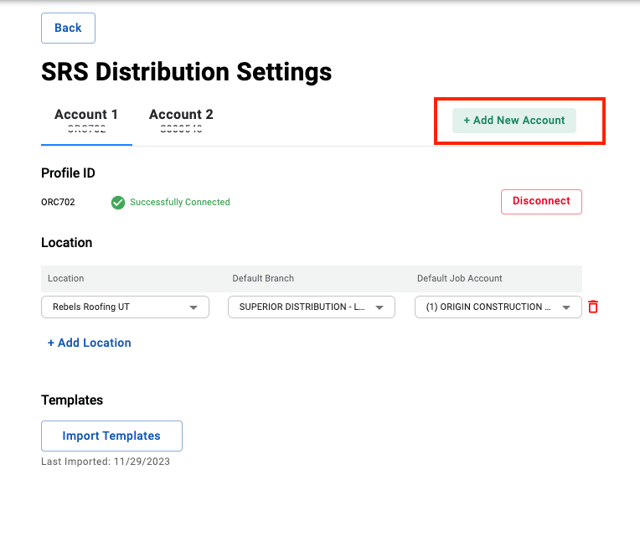640x547 pixels.
Task: Open the Origin Construction job account dropdown
Action: point(498,307)
